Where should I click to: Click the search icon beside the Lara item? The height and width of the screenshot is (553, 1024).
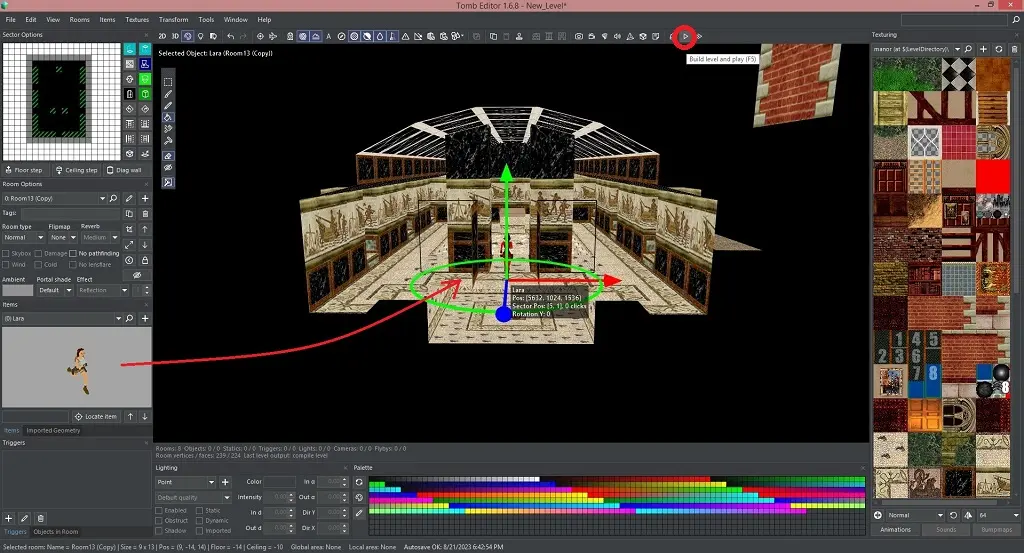pyautogui.click(x=129, y=318)
